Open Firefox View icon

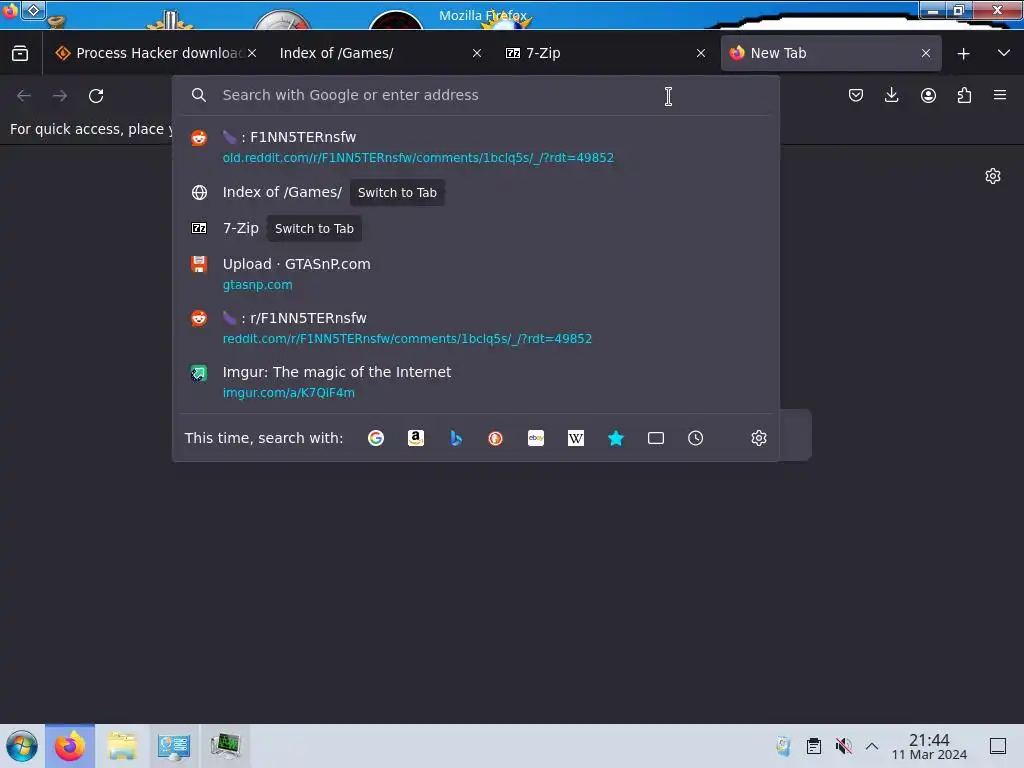click(20, 54)
